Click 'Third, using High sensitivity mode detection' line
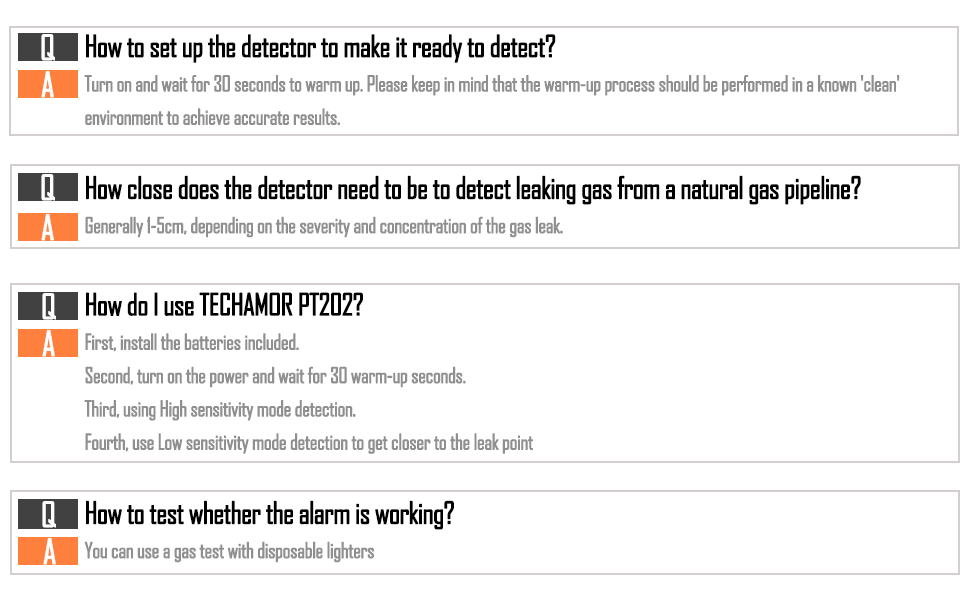 click(x=220, y=409)
